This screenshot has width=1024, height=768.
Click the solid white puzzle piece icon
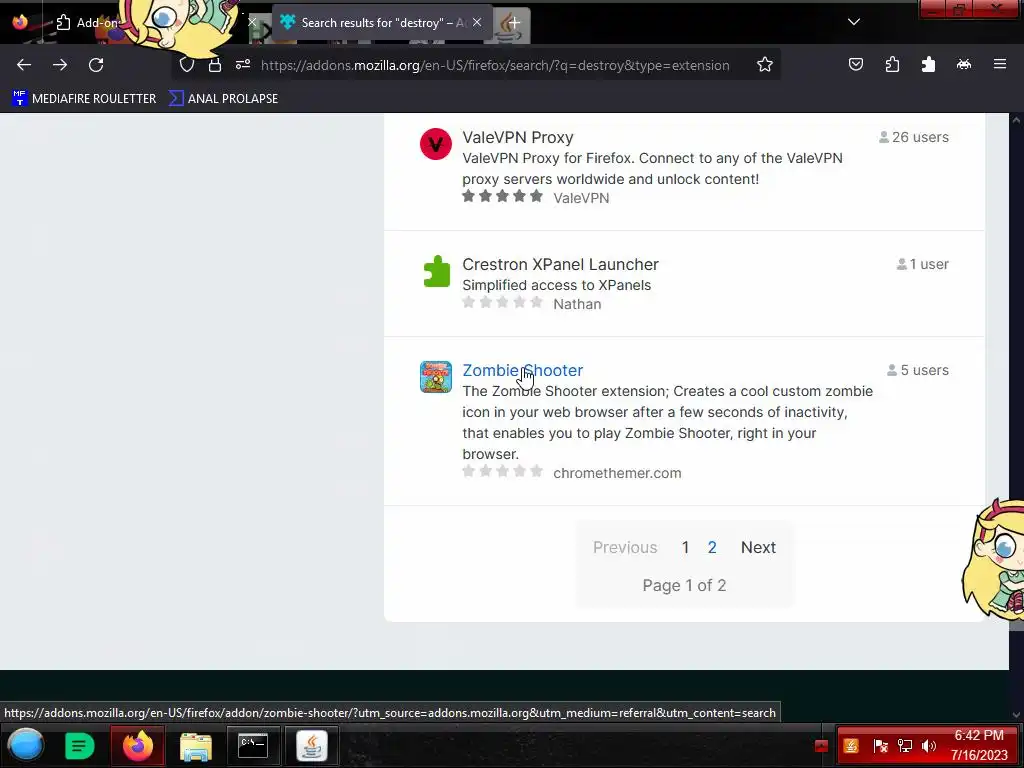[x=928, y=65]
